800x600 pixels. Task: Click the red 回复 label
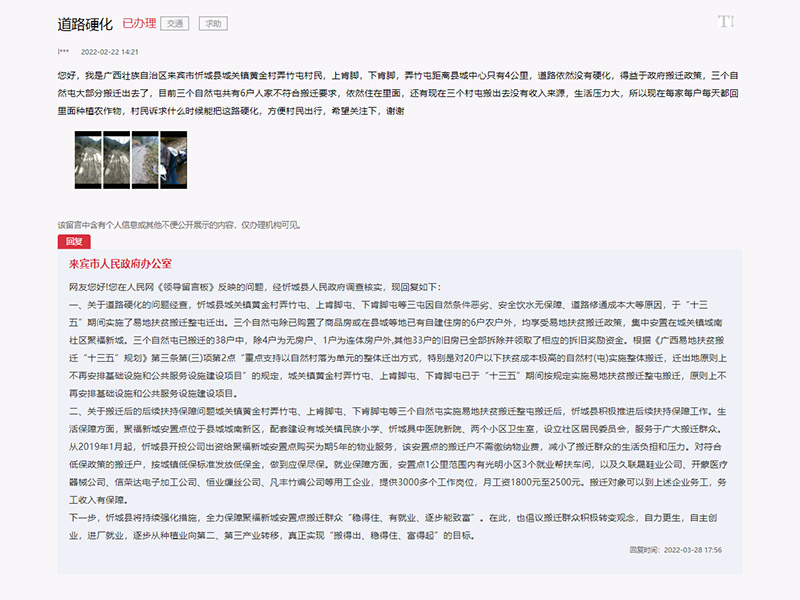(74, 241)
